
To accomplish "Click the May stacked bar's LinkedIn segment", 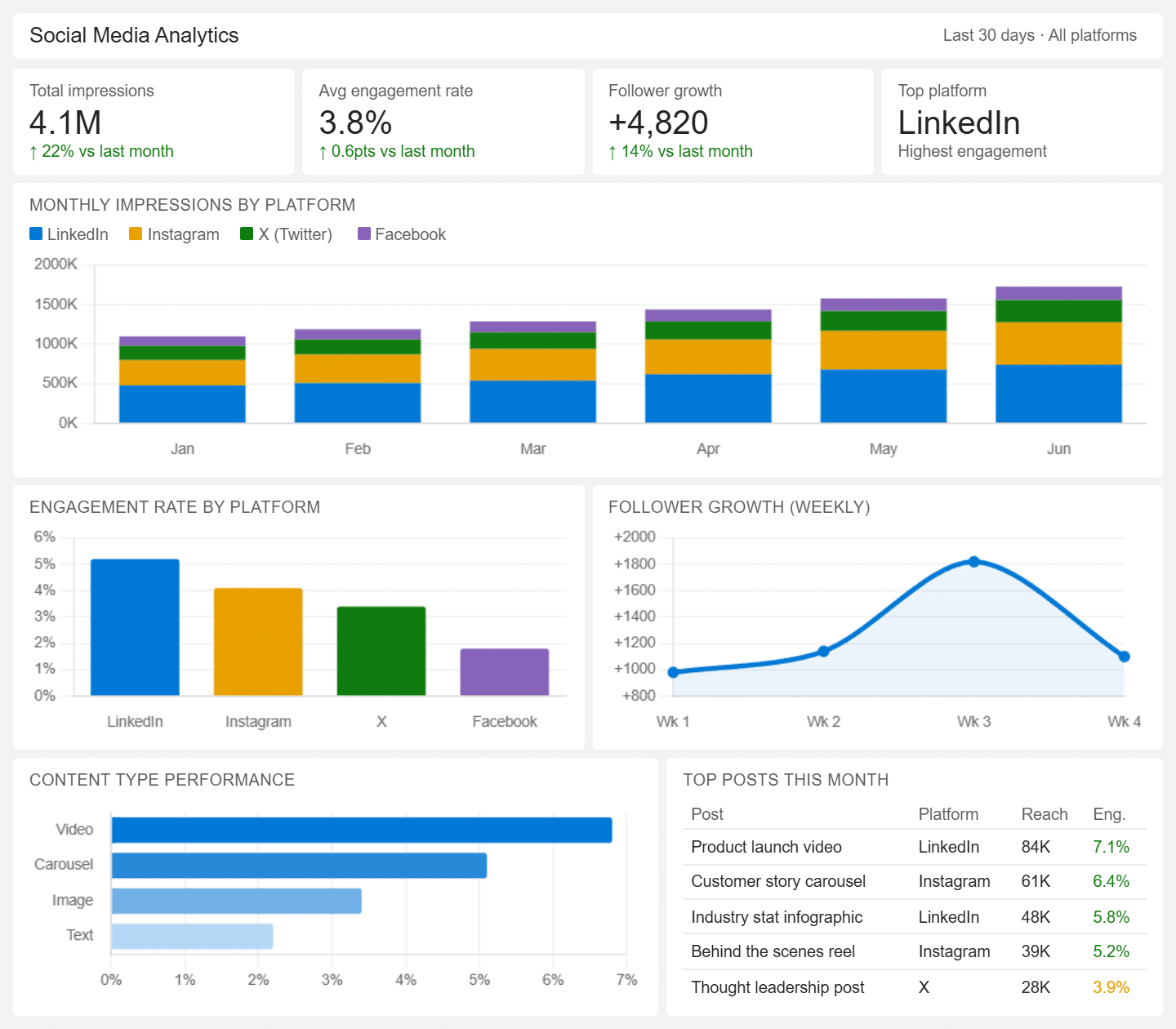I will [x=884, y=396].
